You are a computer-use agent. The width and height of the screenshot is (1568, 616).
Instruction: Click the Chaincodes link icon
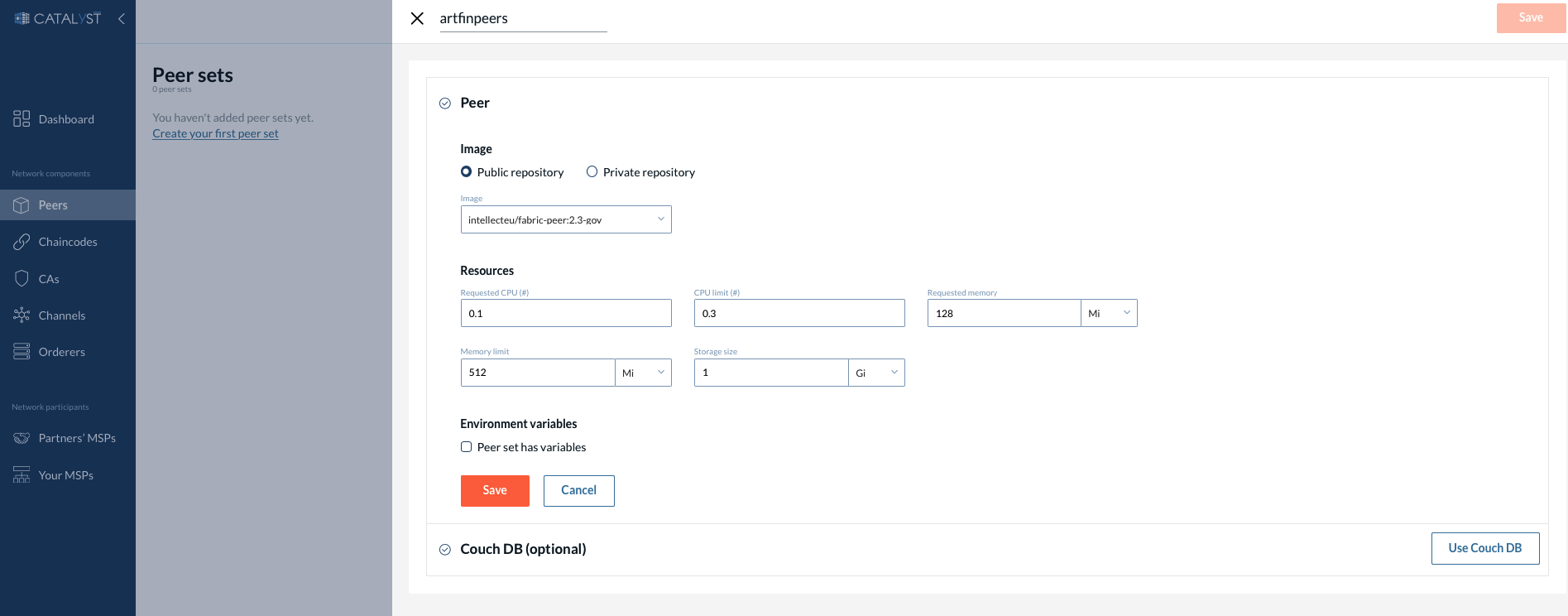pyautogui.click(x=22, y=242)
